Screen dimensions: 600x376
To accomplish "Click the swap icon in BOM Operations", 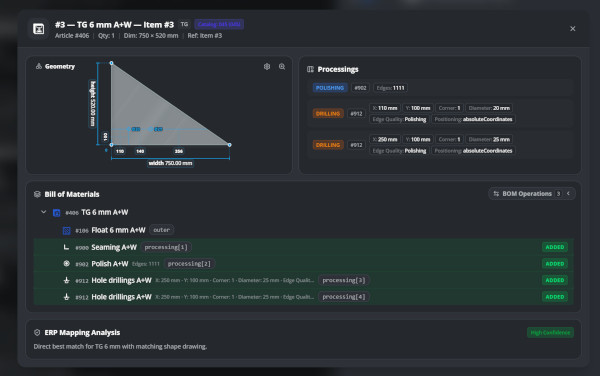I will (496, 194).
